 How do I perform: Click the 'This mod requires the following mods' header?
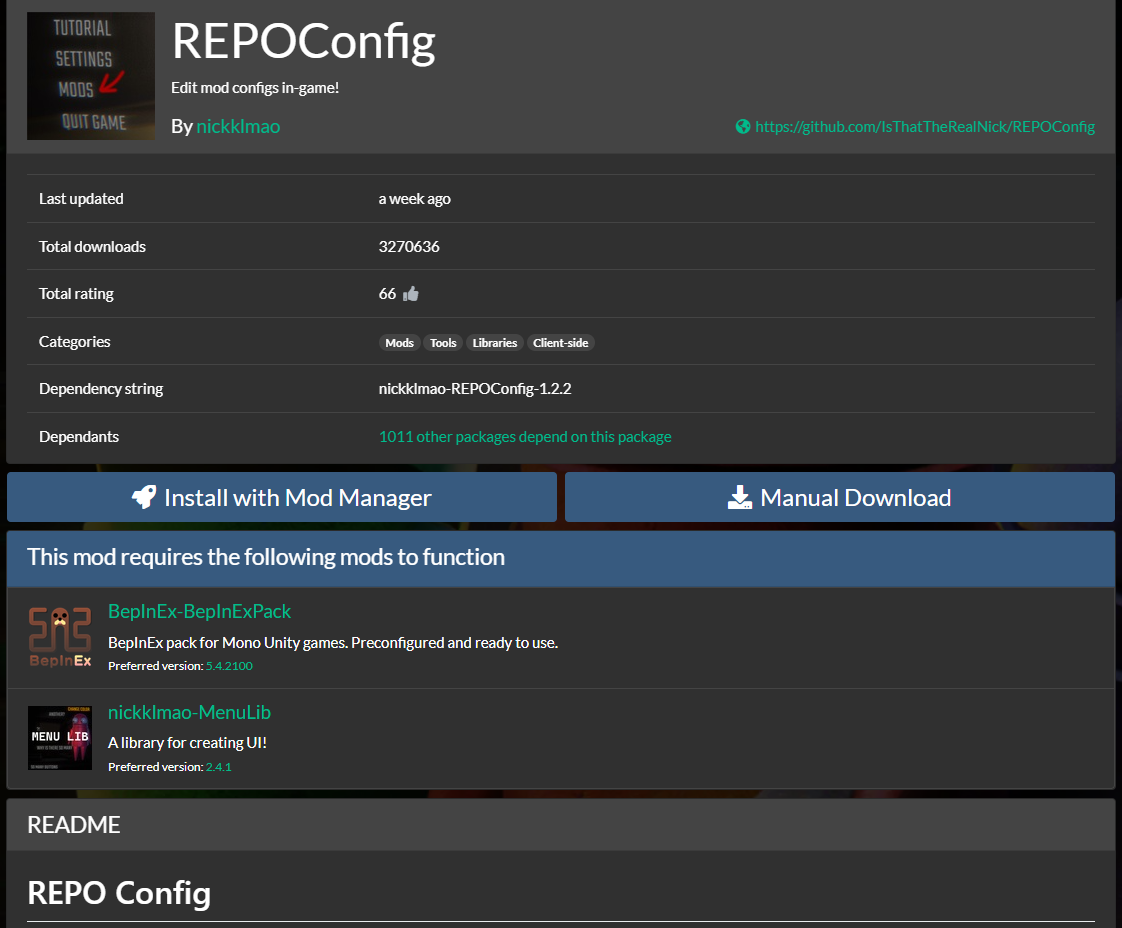pyautogui.click(x=561, y=559)
